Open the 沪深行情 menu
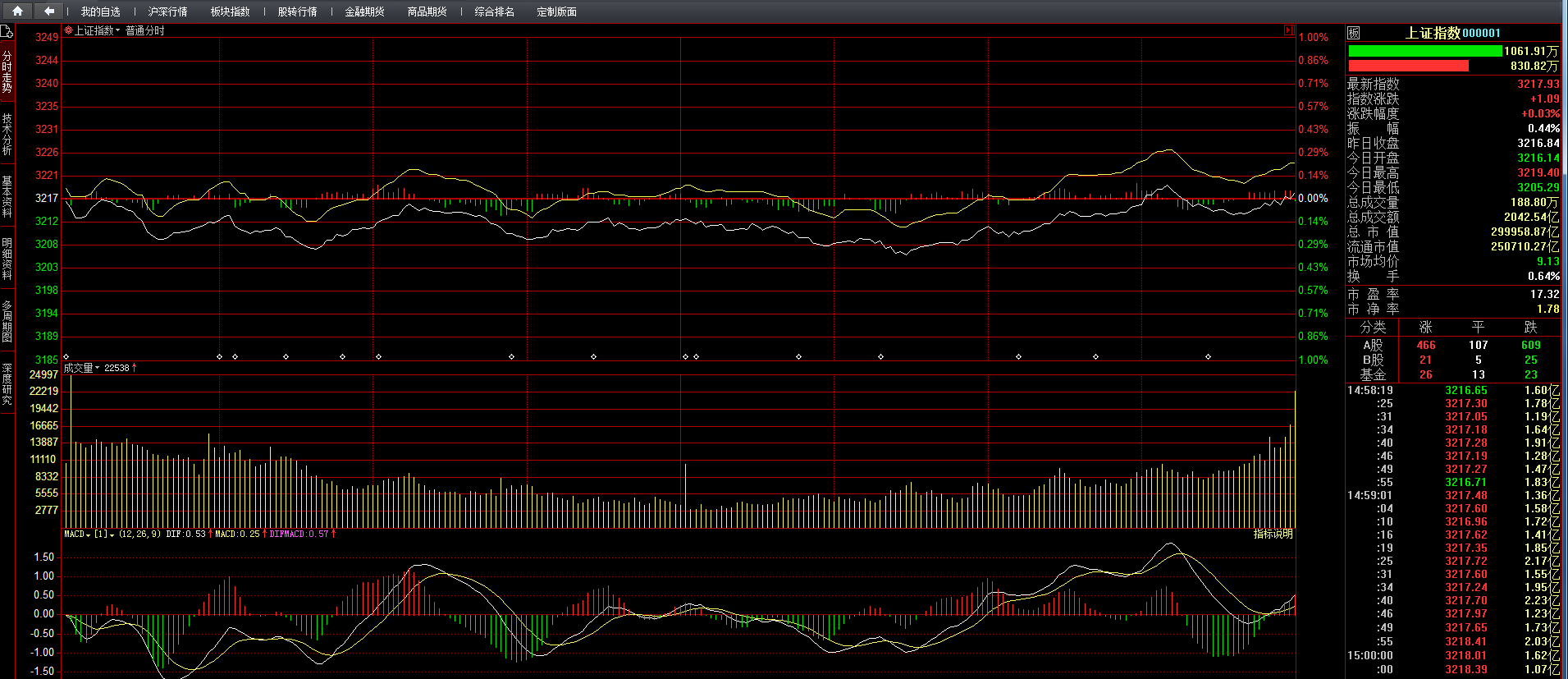This screenshot has width=1568, height=679. click(x=167, y=11)
